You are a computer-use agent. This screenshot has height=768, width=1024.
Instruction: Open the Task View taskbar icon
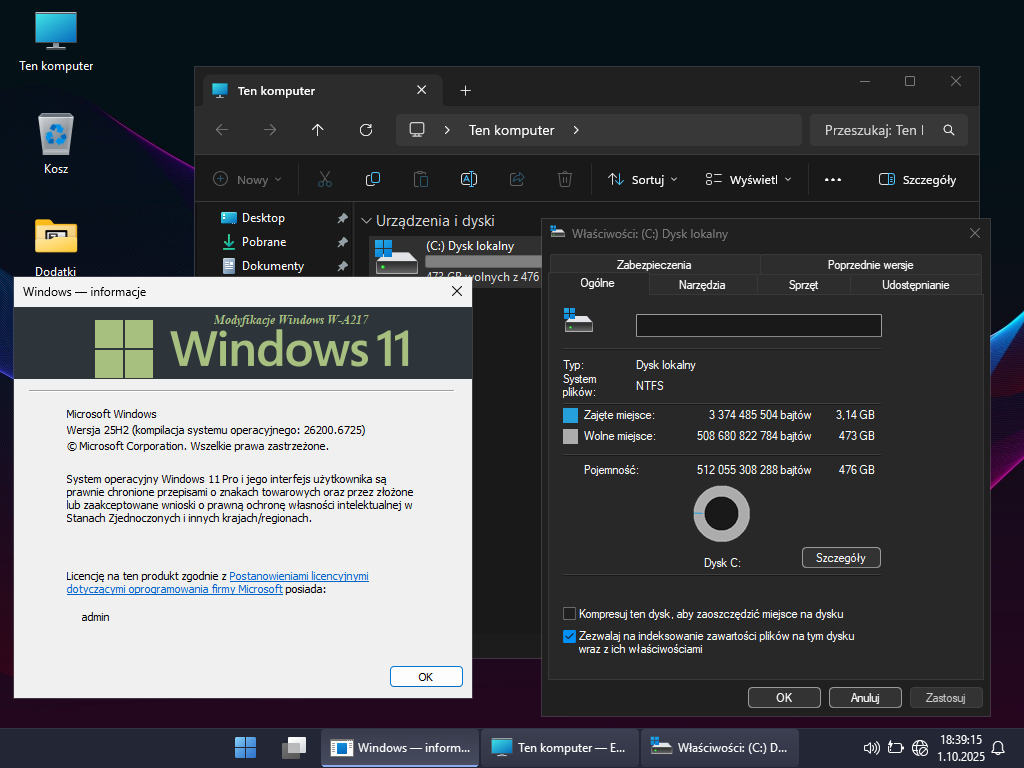[293, 747]
